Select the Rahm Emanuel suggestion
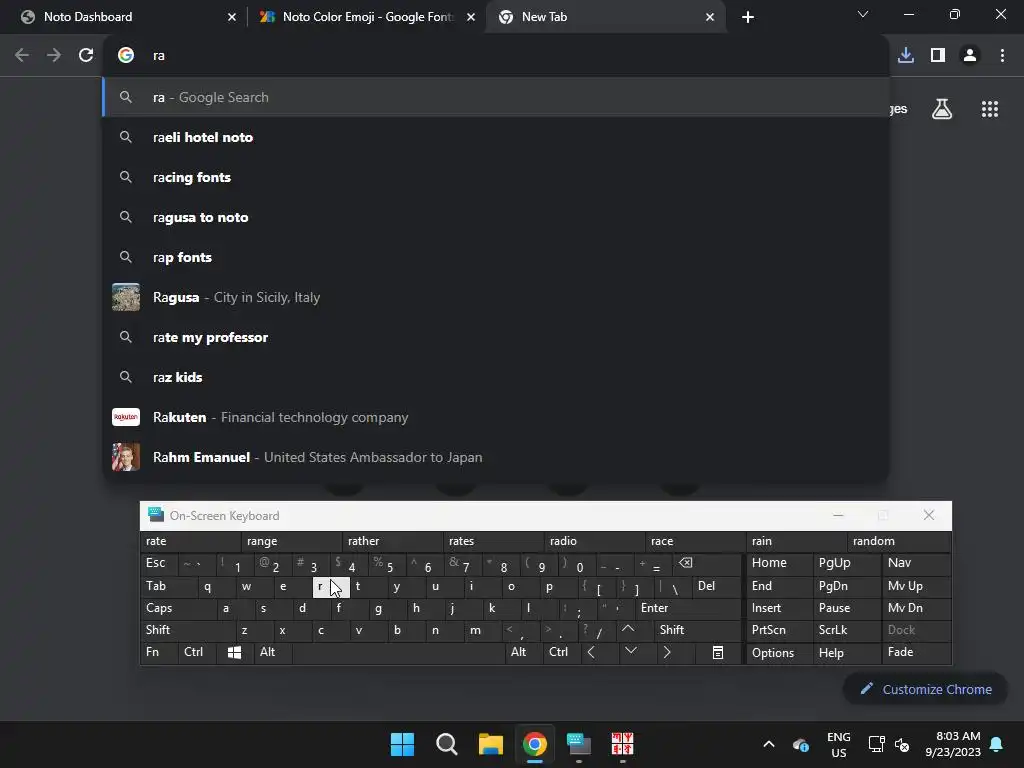The width and height of the screenshot is (1024, 768). coord(496,457)
